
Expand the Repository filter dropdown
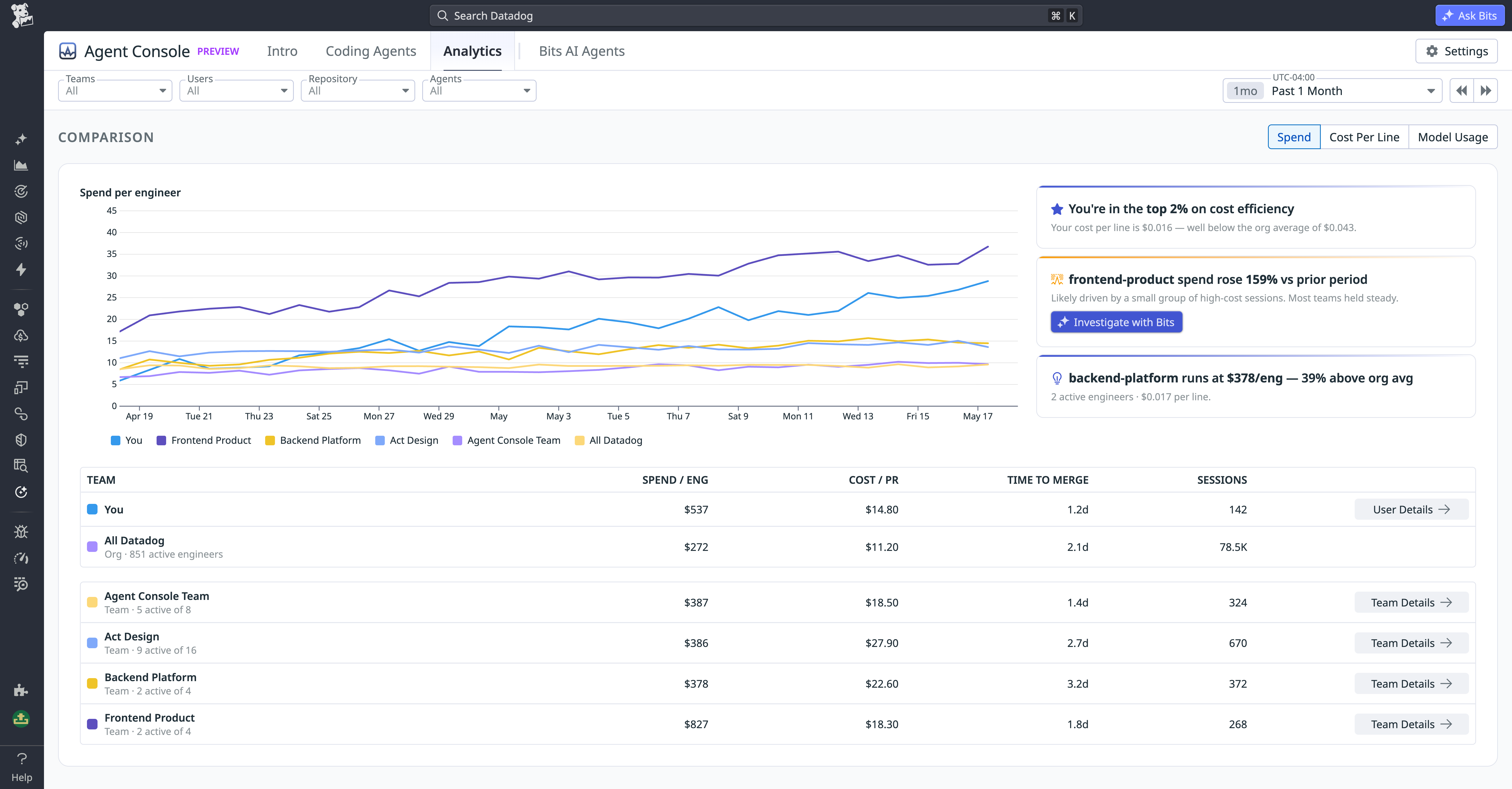(x=358, y=91)
